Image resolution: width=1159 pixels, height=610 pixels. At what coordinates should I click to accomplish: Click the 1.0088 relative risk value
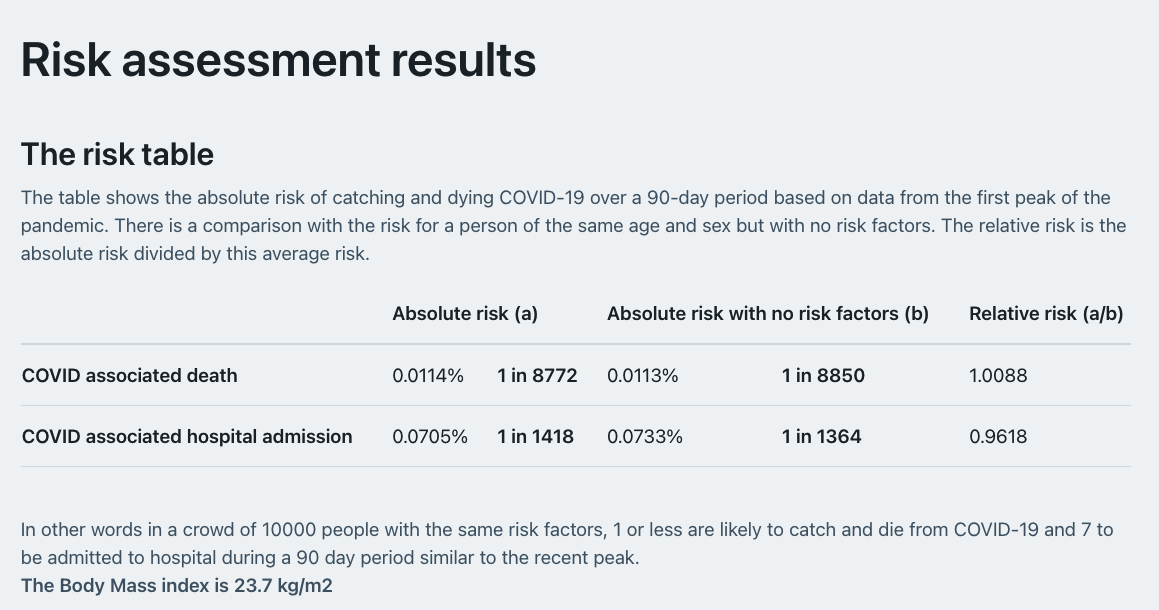998,376
